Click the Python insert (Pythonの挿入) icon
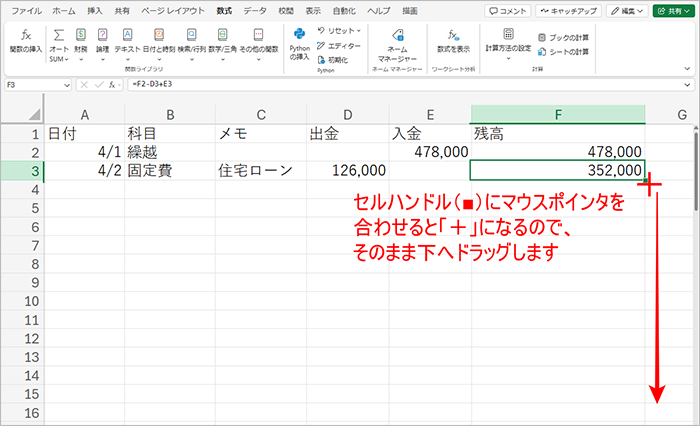The height and width of the screenshot is (426, 700). (299, 40)
